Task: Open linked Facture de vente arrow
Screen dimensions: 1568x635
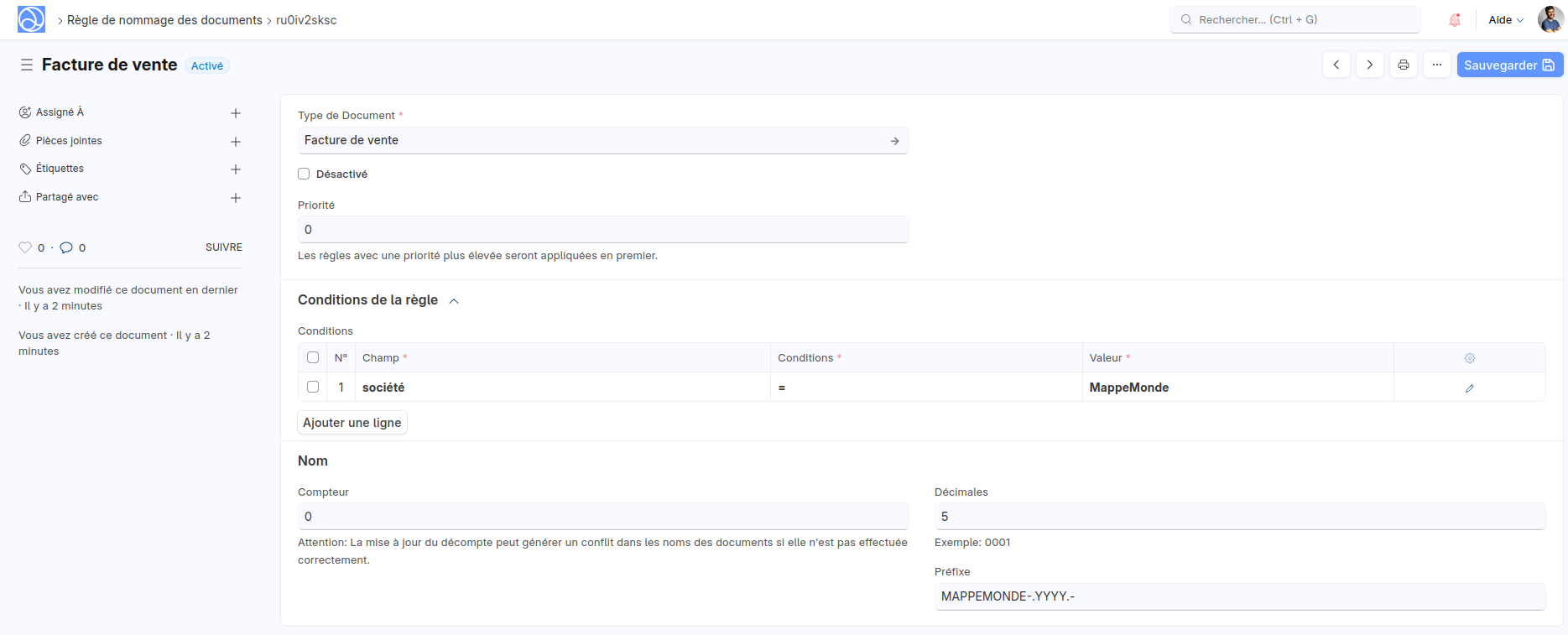Action: tap(895, 141)
